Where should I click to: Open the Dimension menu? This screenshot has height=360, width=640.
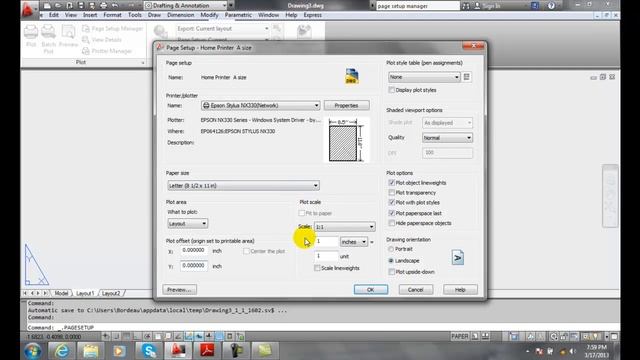[x=180, y=15]
